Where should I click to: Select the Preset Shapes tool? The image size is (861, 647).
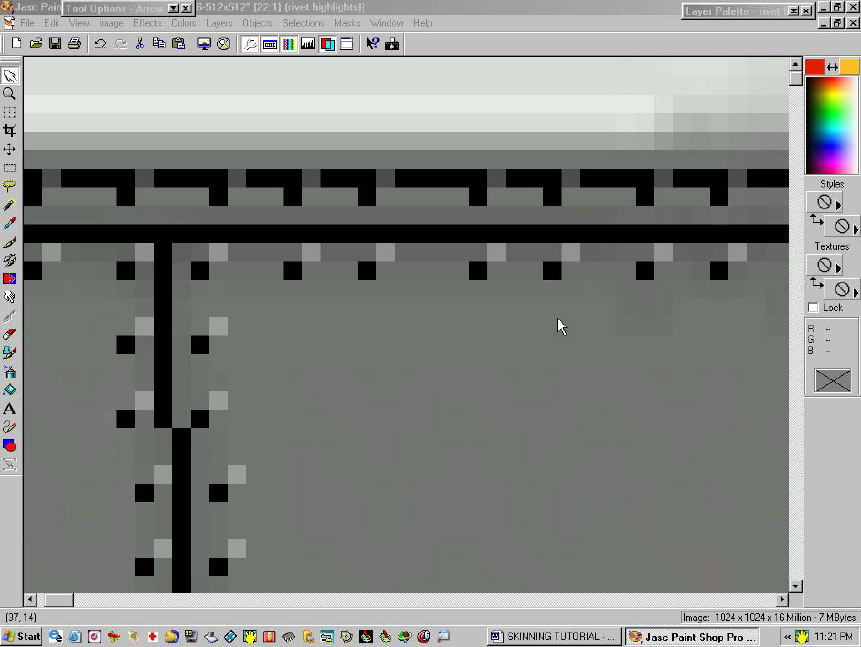click(10, 445)
